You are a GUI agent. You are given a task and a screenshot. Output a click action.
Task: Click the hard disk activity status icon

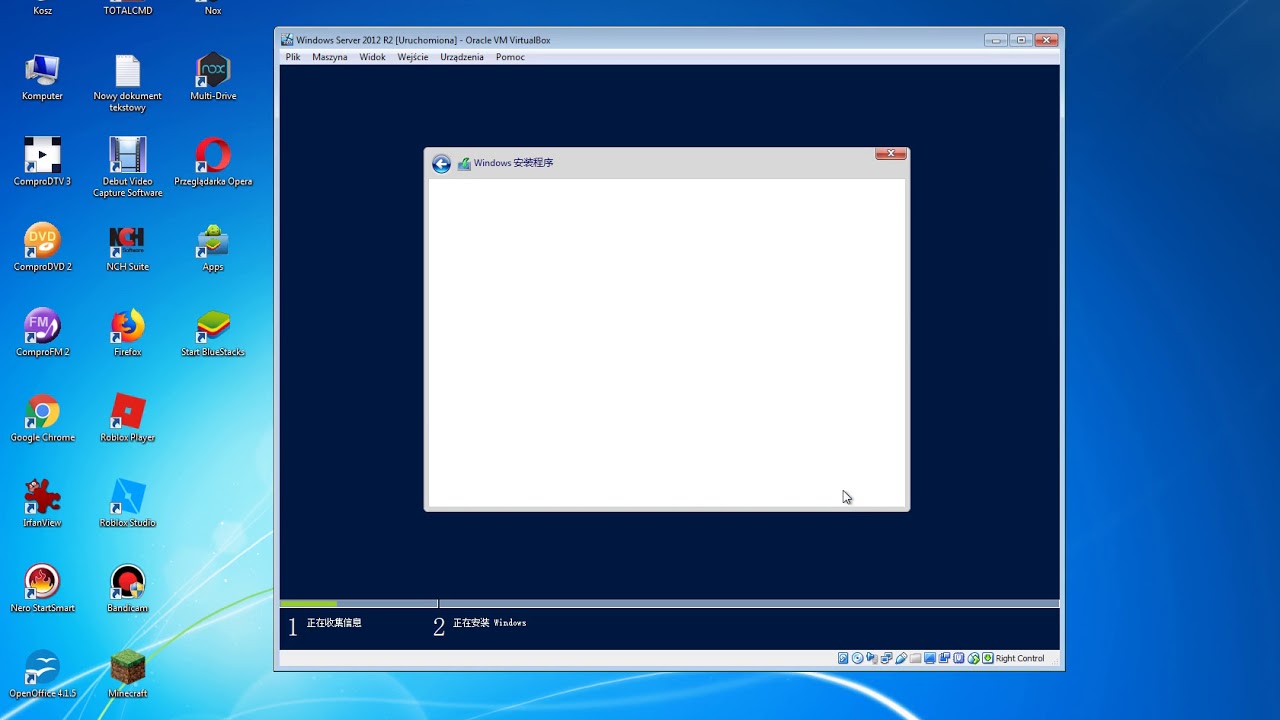(843, 658)
